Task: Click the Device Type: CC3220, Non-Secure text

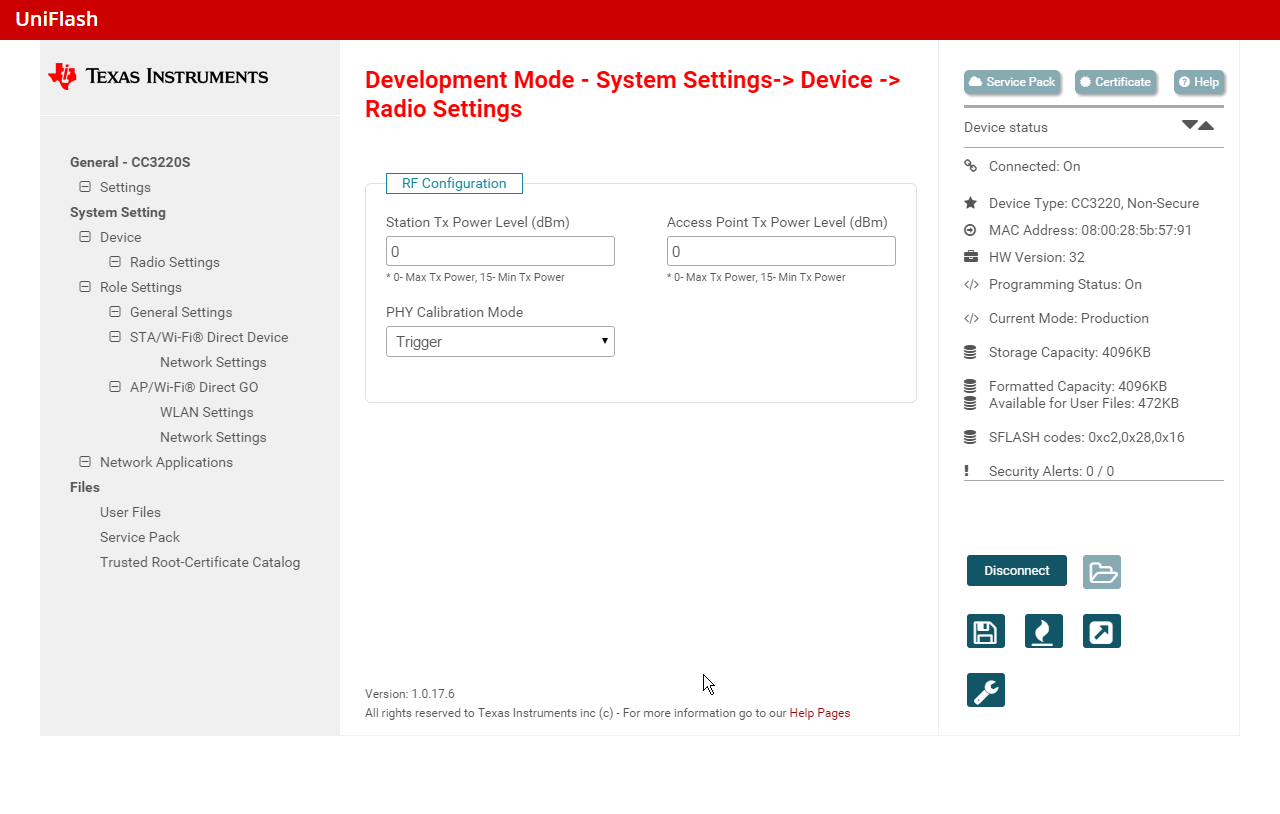Action: (x=1094, y=203)
